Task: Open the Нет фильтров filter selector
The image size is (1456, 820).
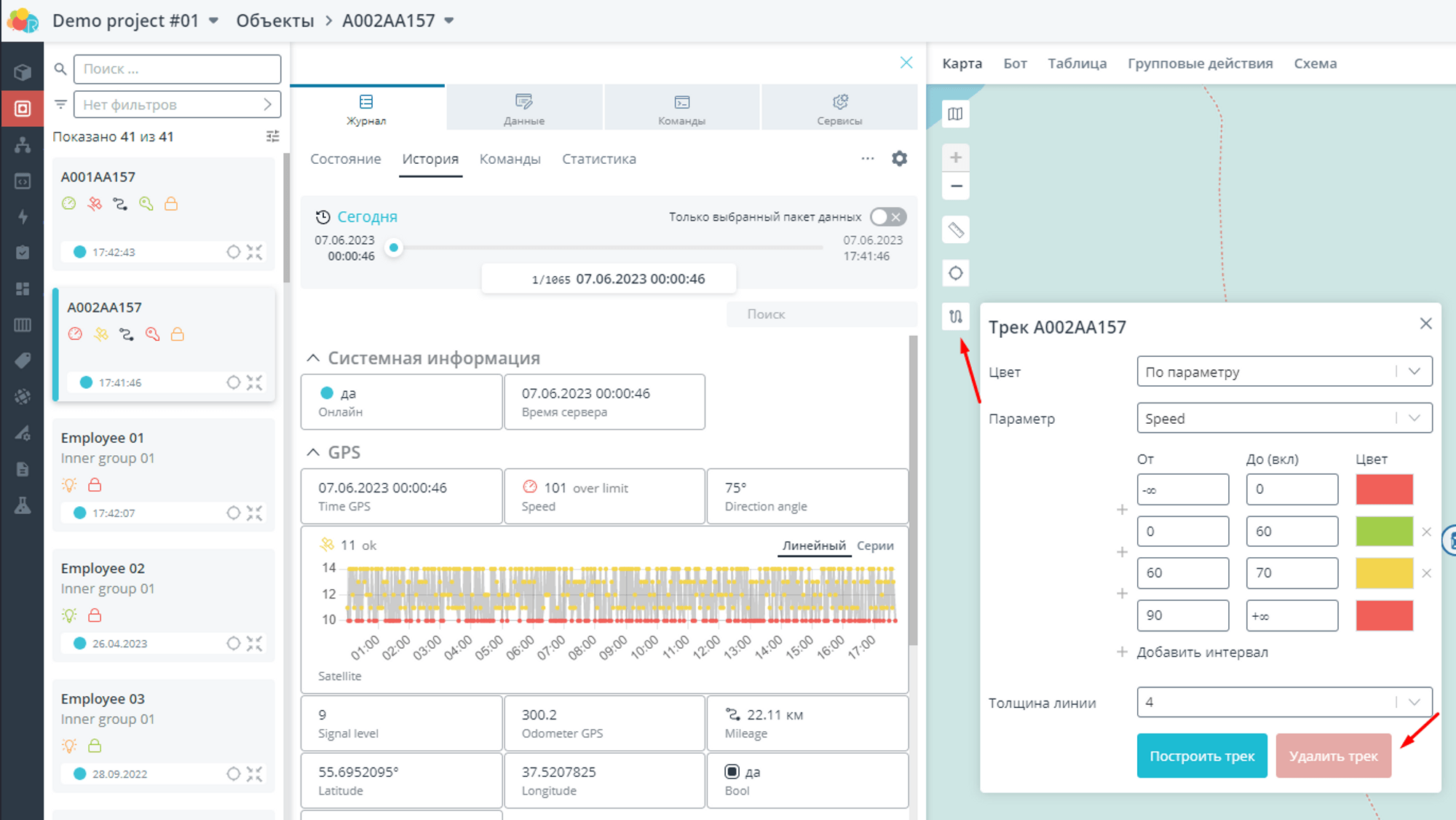Action: pyautogui.click(x=177, y=104)
